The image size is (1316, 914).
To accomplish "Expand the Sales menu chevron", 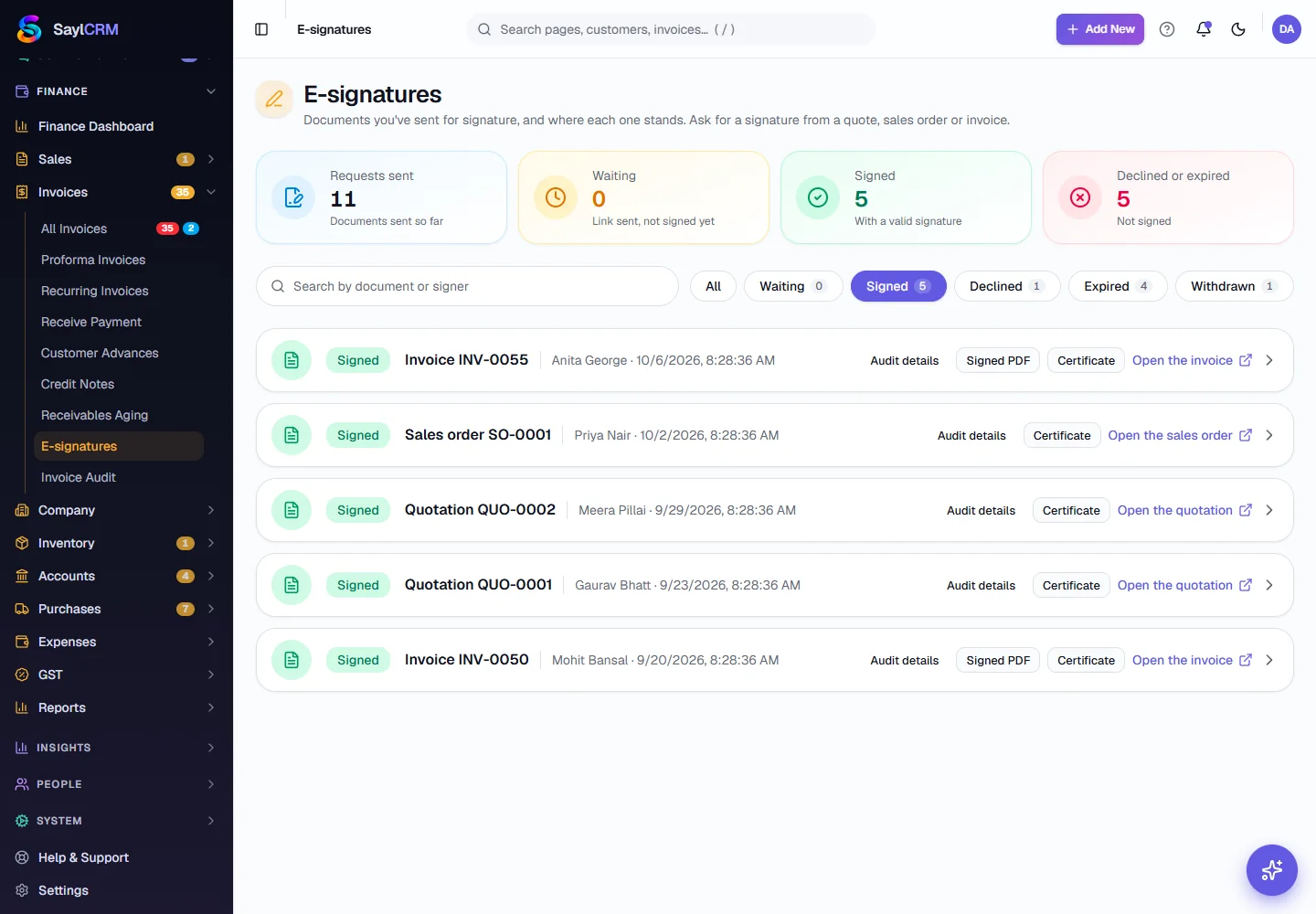I will 211,159.
